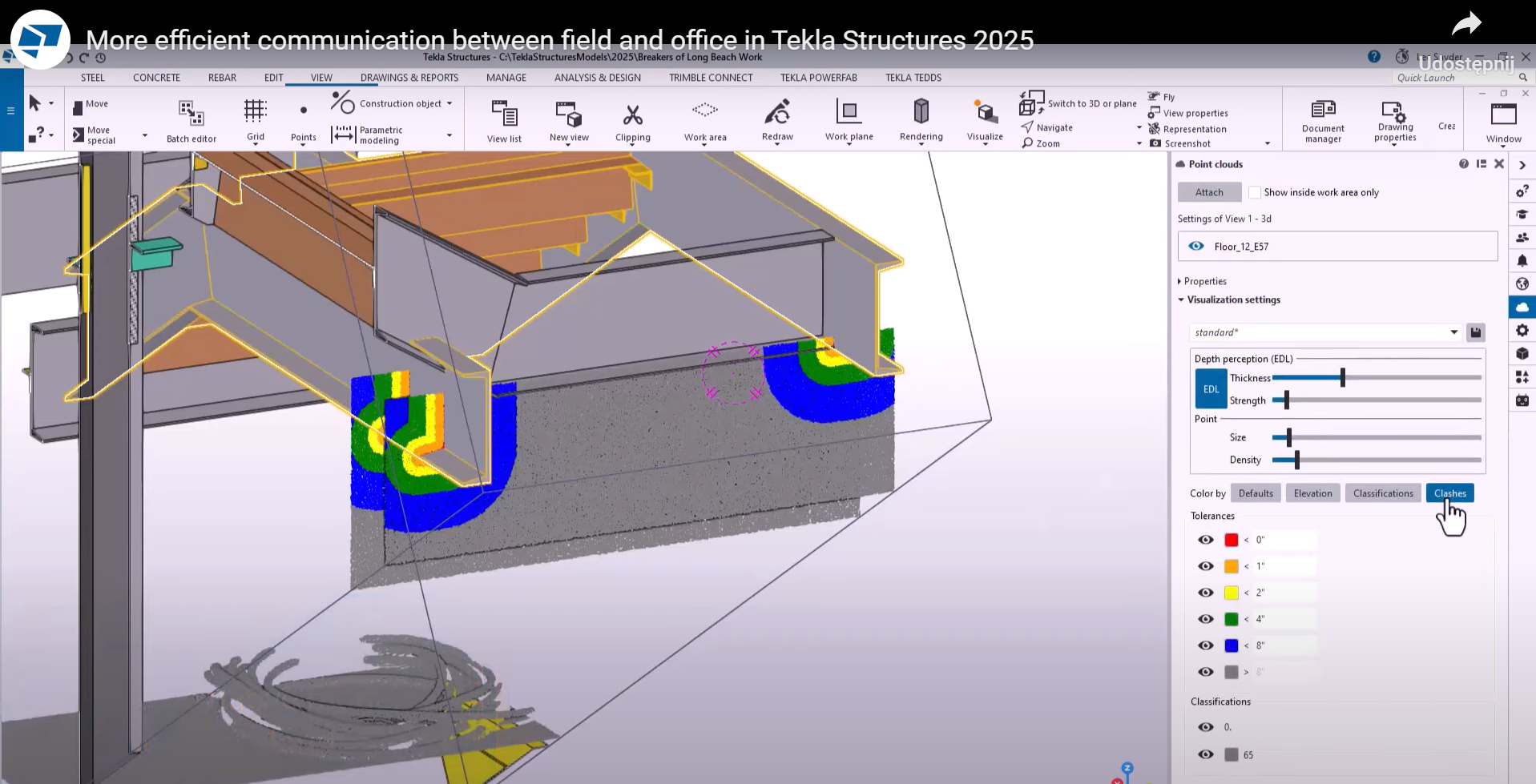Open the standard* preset dropdown
This screenshot has height=784, width=1536.
[x=1453, y=332]
